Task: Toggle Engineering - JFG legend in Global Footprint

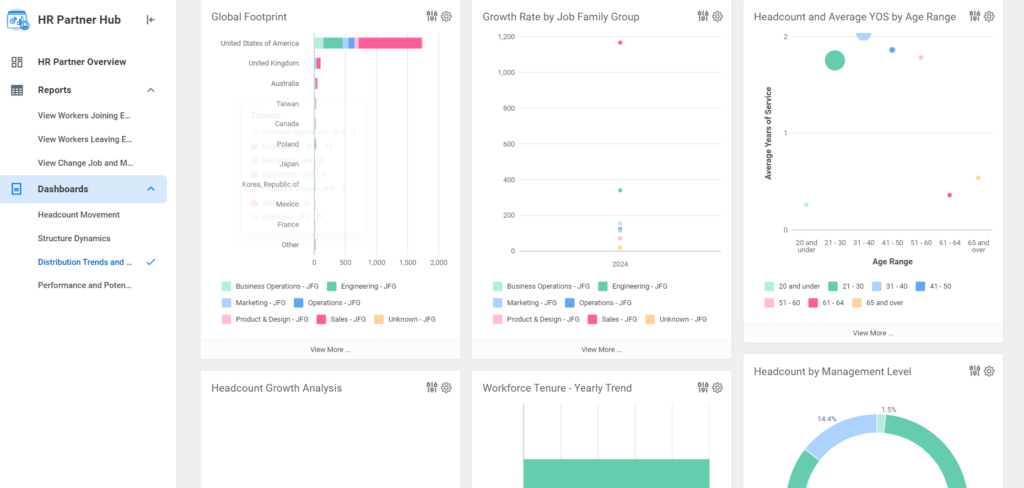Action: [361, 286]
